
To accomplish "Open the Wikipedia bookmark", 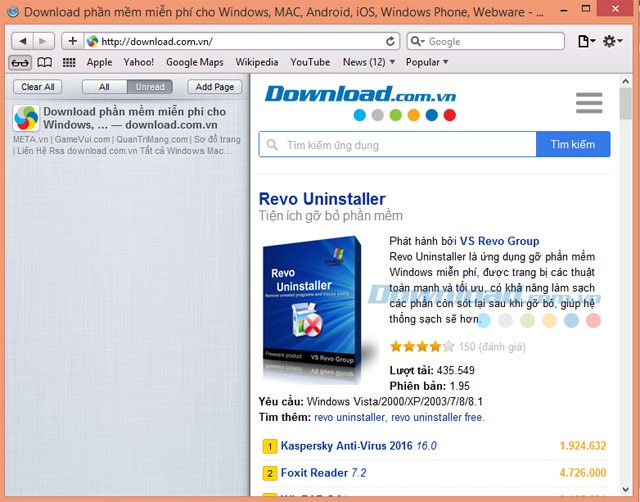I will pyautogui.click(x=257, y=62).
